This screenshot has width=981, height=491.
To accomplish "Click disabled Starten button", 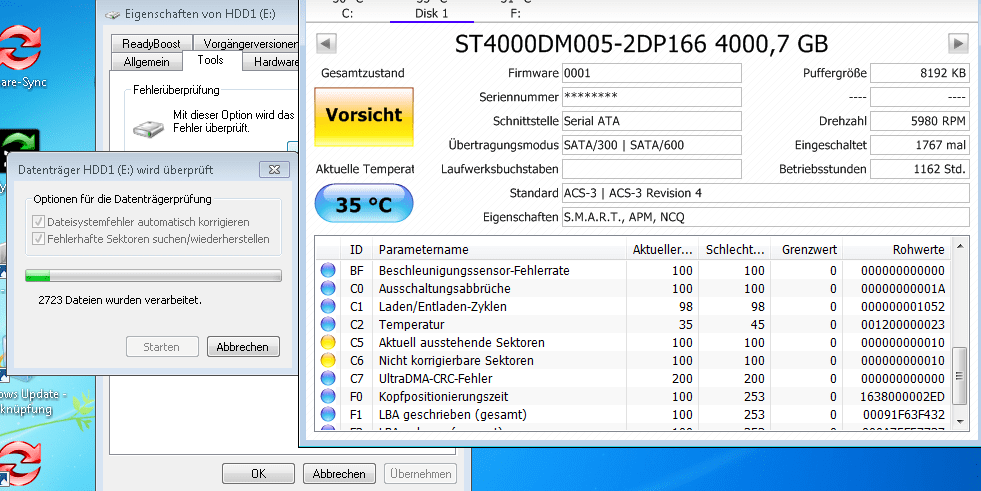I will click(161, 347).
